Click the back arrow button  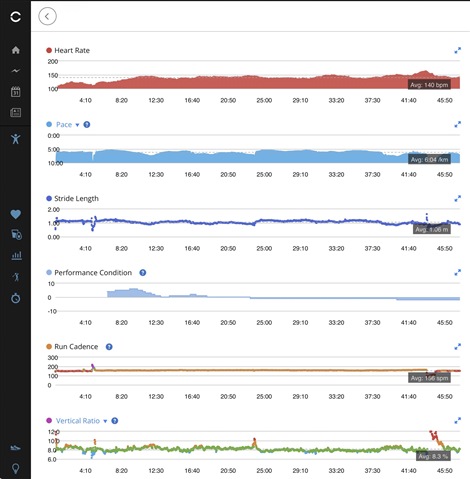47,16
